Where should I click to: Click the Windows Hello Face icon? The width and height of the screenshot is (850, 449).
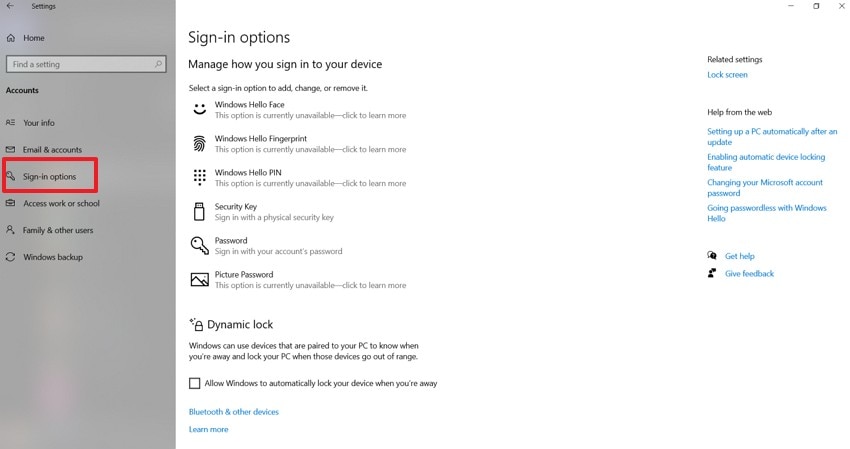click(x=199, y=108)
